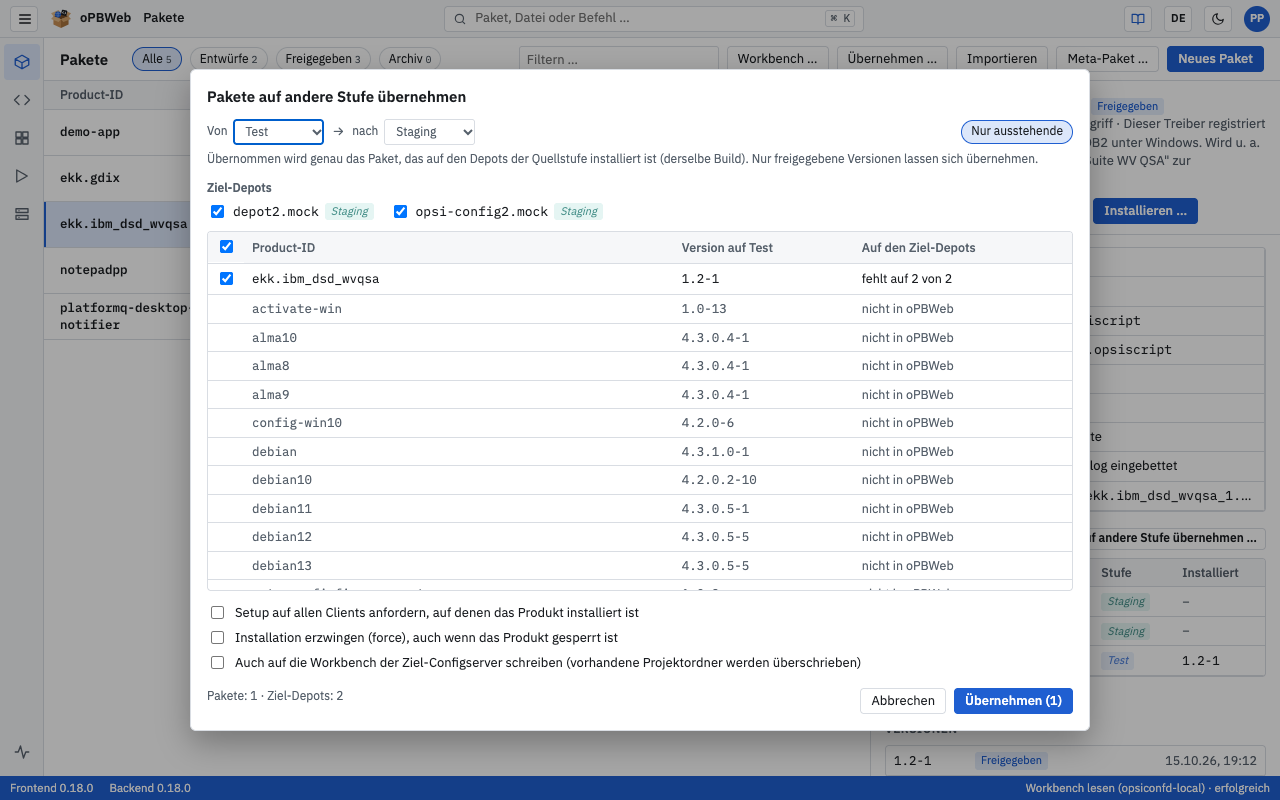This screenshot has width=1280, height=800.
Task: Select the packages cube sidebar icon
Action: tap(22, 62)
